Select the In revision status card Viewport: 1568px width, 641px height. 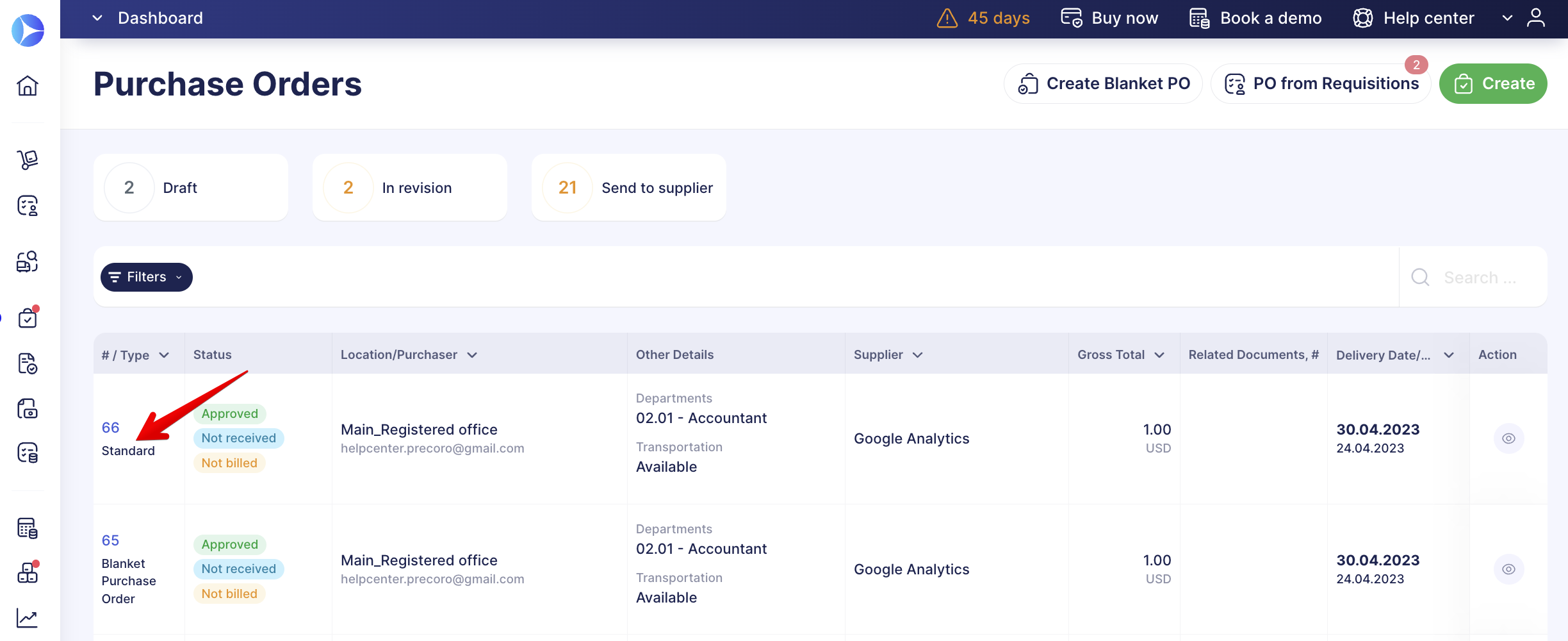409,187
